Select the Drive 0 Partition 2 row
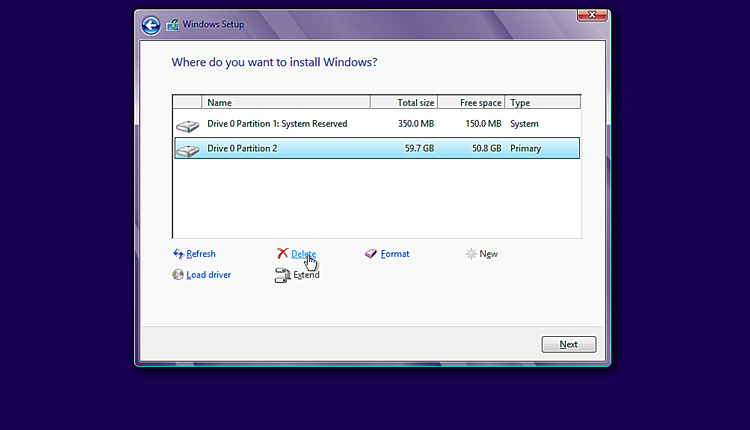 (377, 148)
